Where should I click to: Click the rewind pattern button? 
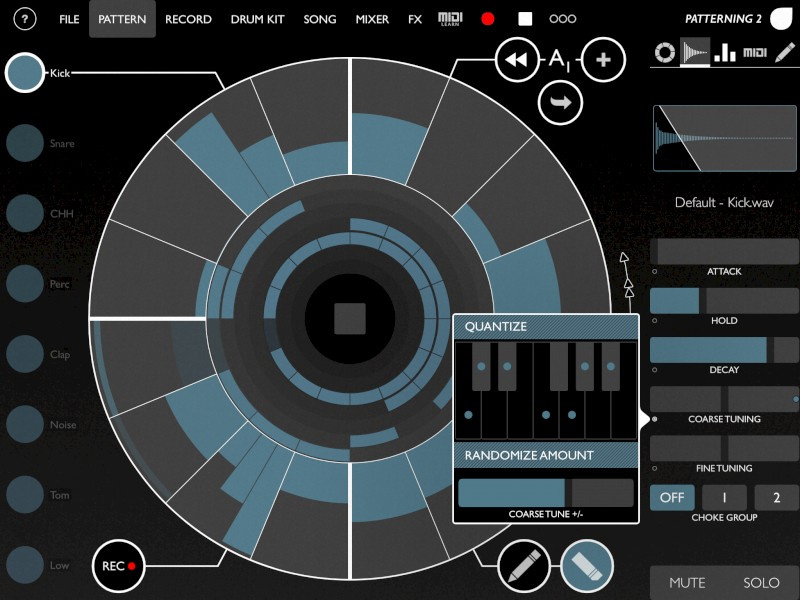[x=517, y=60]
